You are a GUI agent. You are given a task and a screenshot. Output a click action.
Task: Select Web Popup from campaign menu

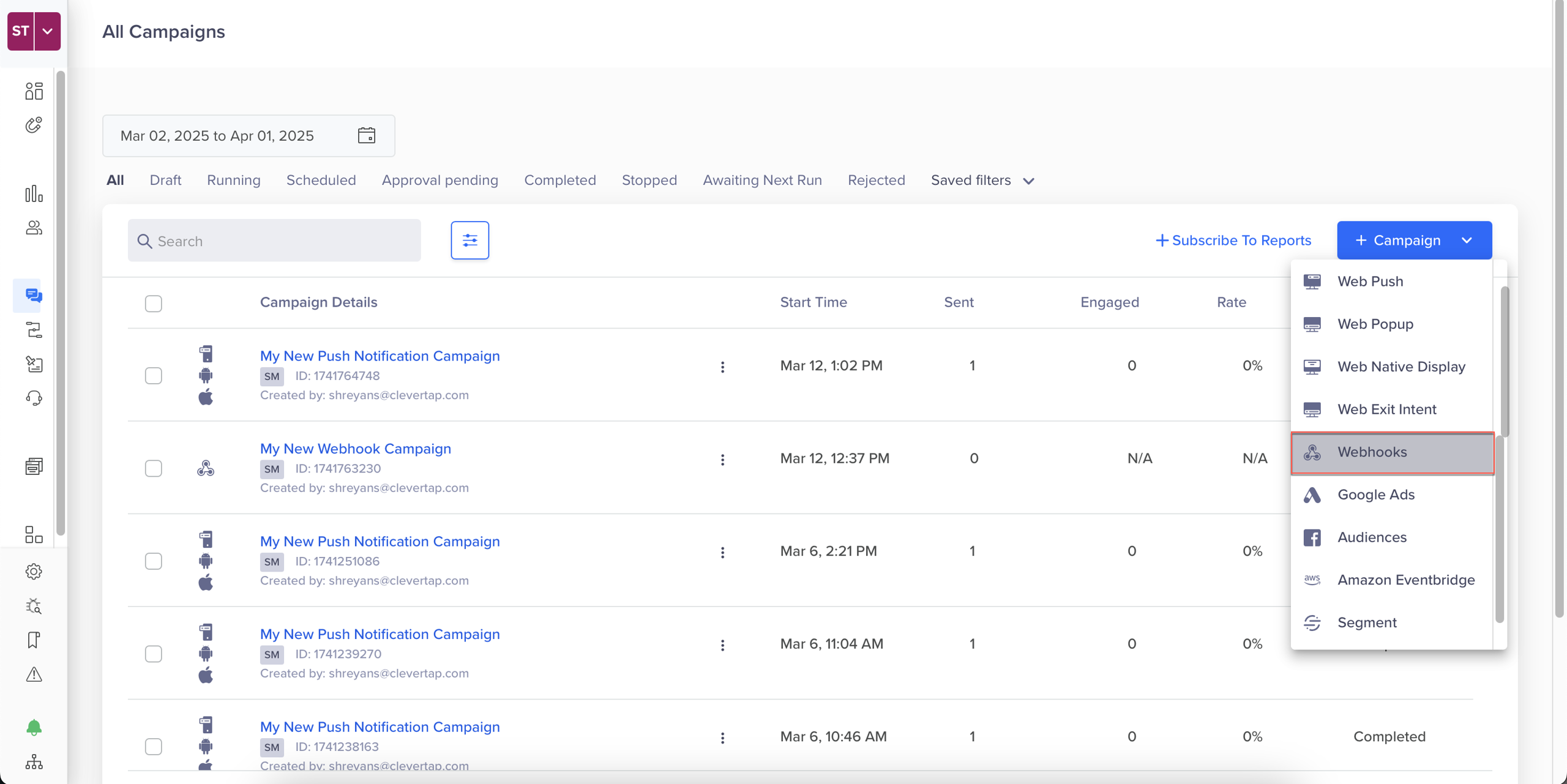pos(1392,324)
